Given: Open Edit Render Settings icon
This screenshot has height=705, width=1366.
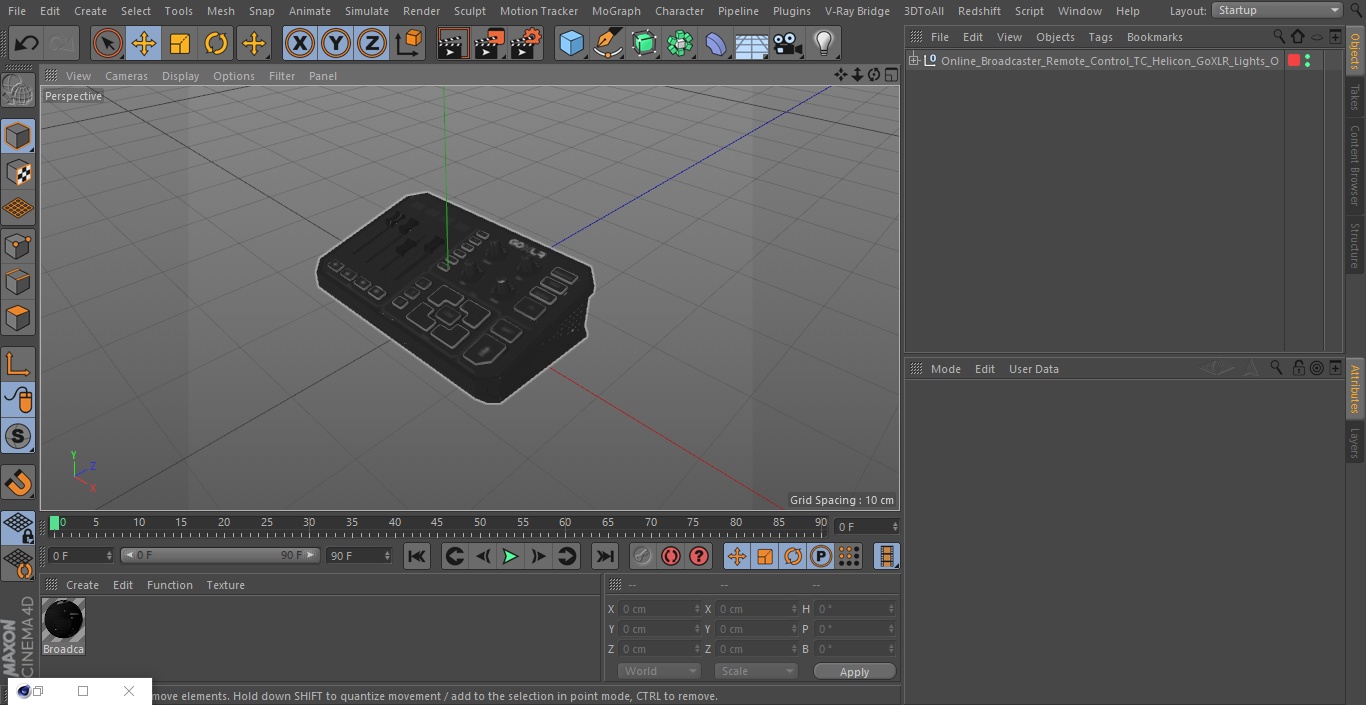Looking at the screenshot, I should [526, 43].
